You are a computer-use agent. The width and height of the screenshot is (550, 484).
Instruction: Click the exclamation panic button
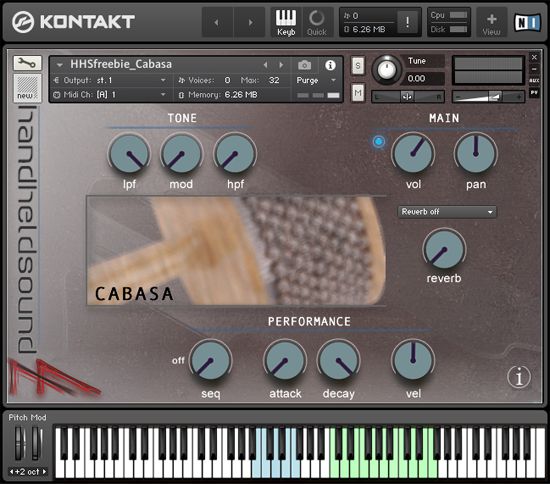[407, 22]
